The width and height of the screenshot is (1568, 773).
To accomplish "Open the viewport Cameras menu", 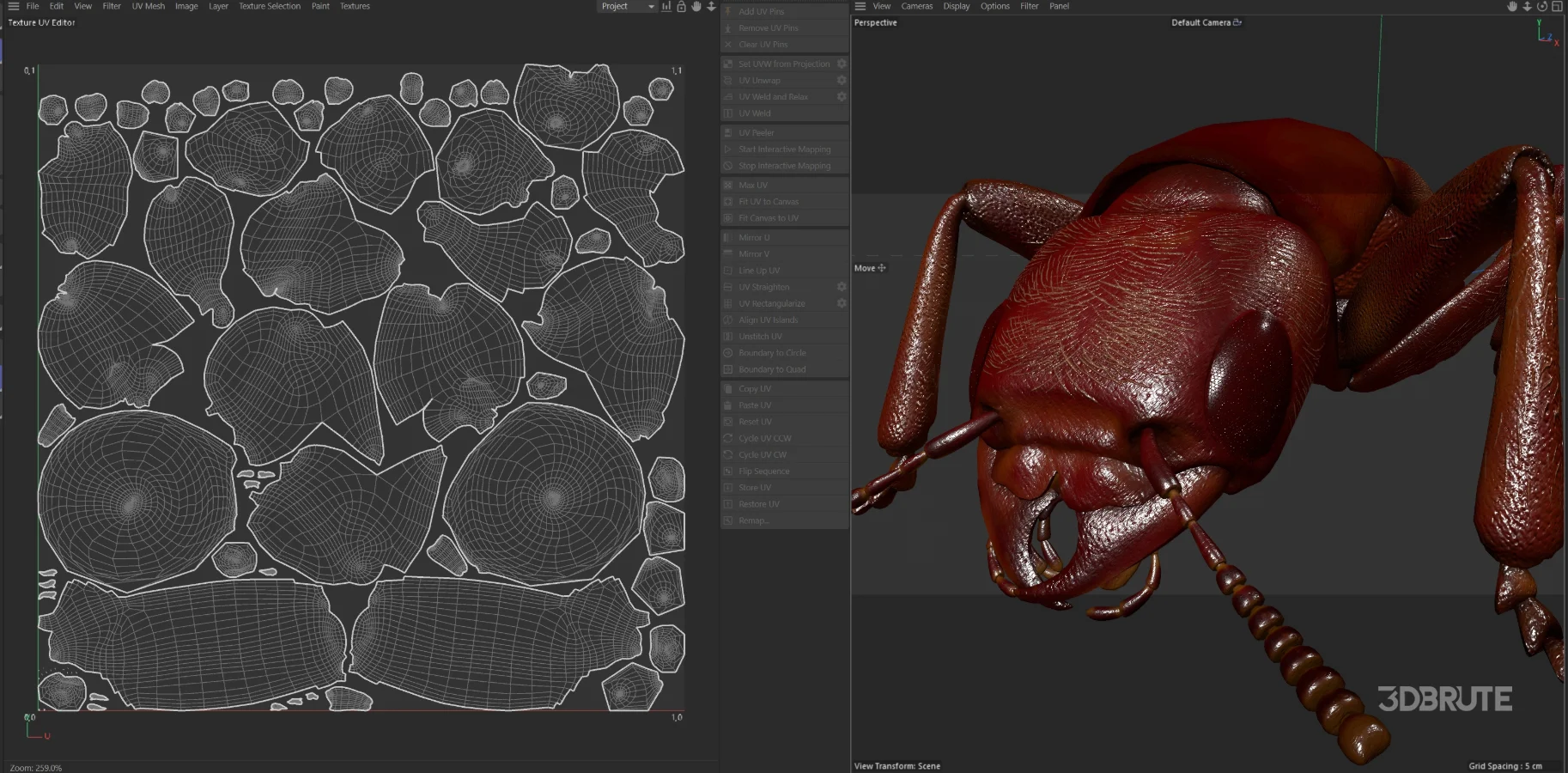I will point(916,6).
